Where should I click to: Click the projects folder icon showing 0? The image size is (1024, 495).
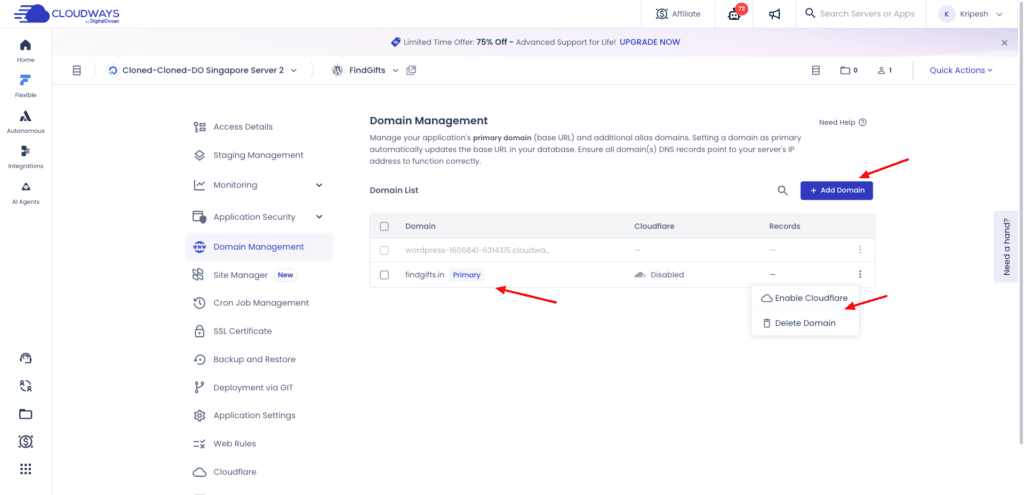tap(848, 70)
